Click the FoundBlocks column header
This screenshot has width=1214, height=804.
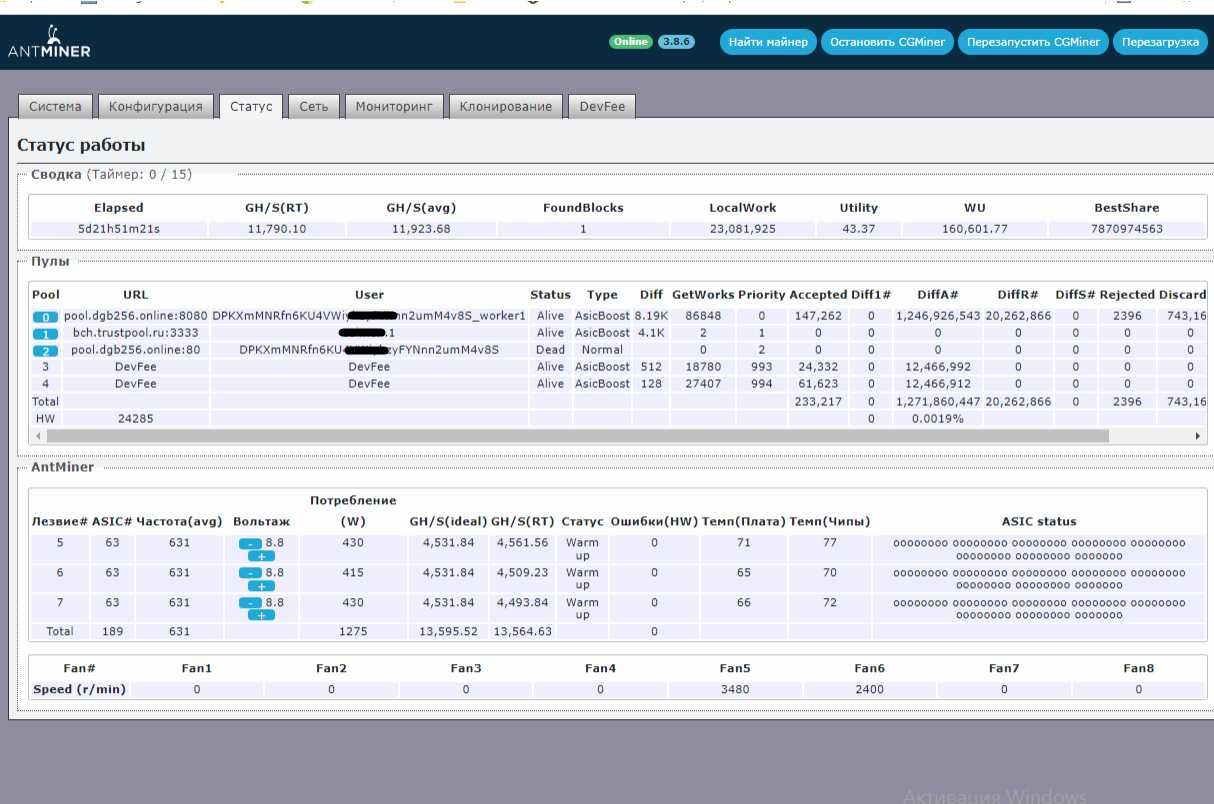pyautogui.click(x=583, y=208)
